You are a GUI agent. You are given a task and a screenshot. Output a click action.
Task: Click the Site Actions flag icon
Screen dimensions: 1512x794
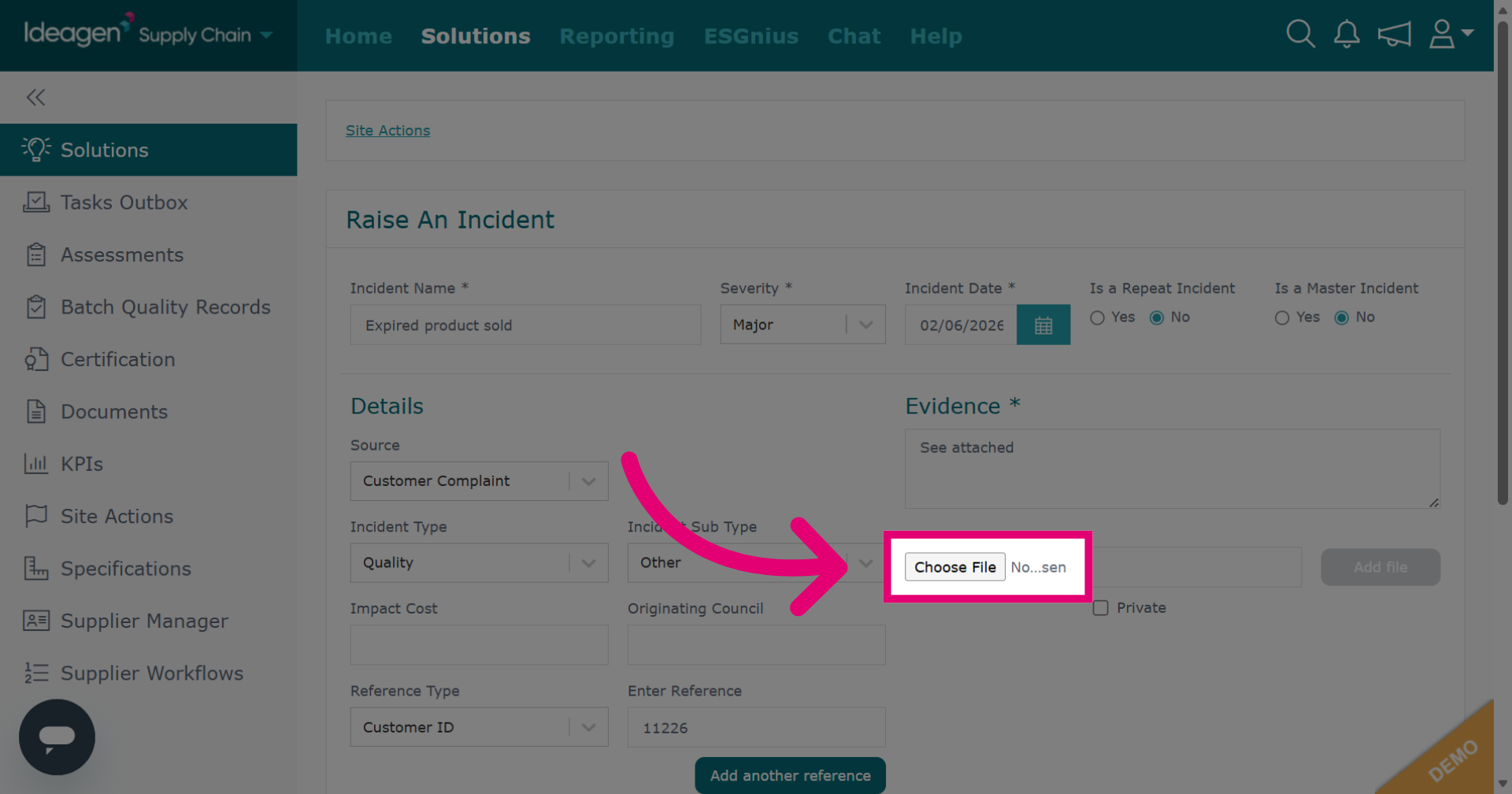click(x=36, y=516)
